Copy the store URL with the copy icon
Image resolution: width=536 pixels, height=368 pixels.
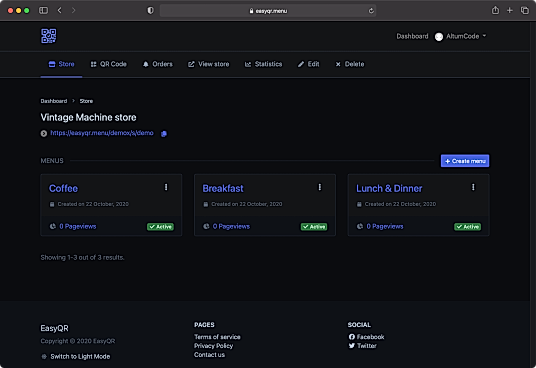pos(164,134)
